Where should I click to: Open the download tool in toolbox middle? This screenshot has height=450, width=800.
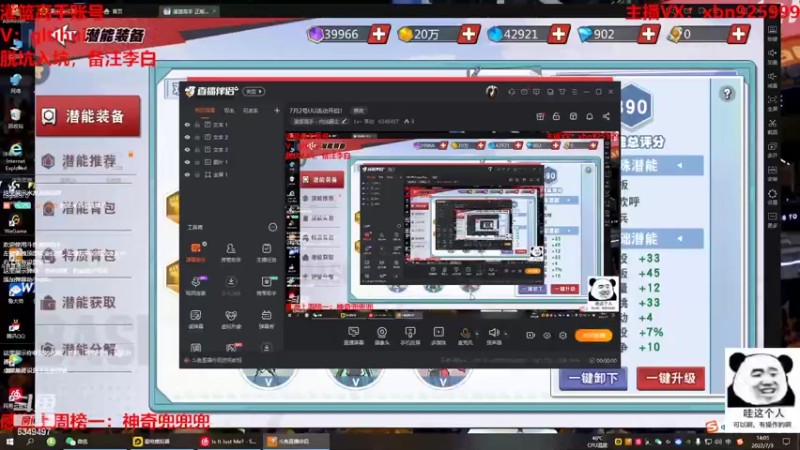point(231,285)
